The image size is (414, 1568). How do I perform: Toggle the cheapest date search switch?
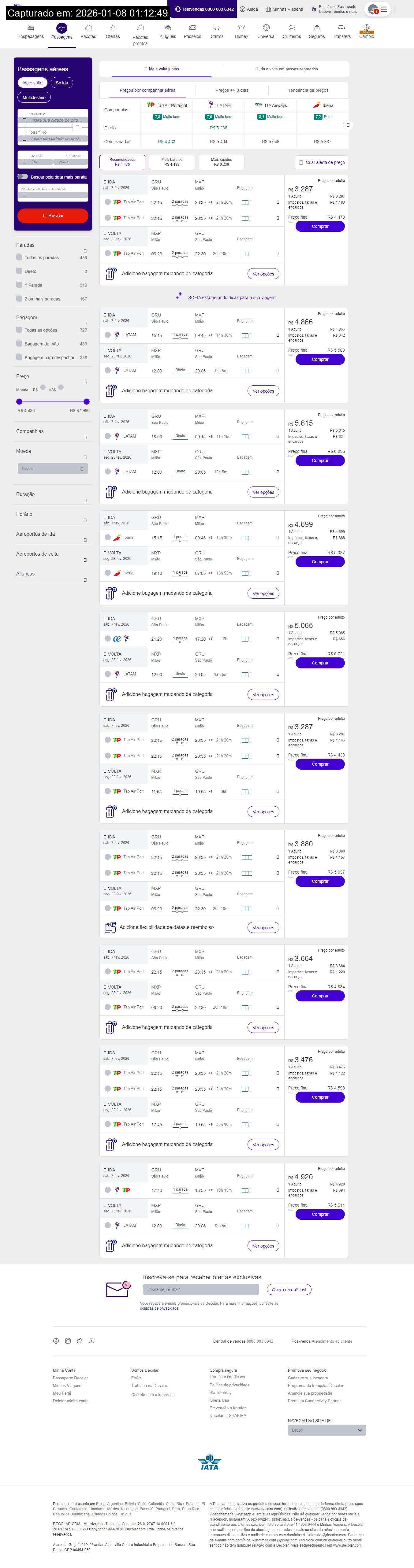pos(23,176)
